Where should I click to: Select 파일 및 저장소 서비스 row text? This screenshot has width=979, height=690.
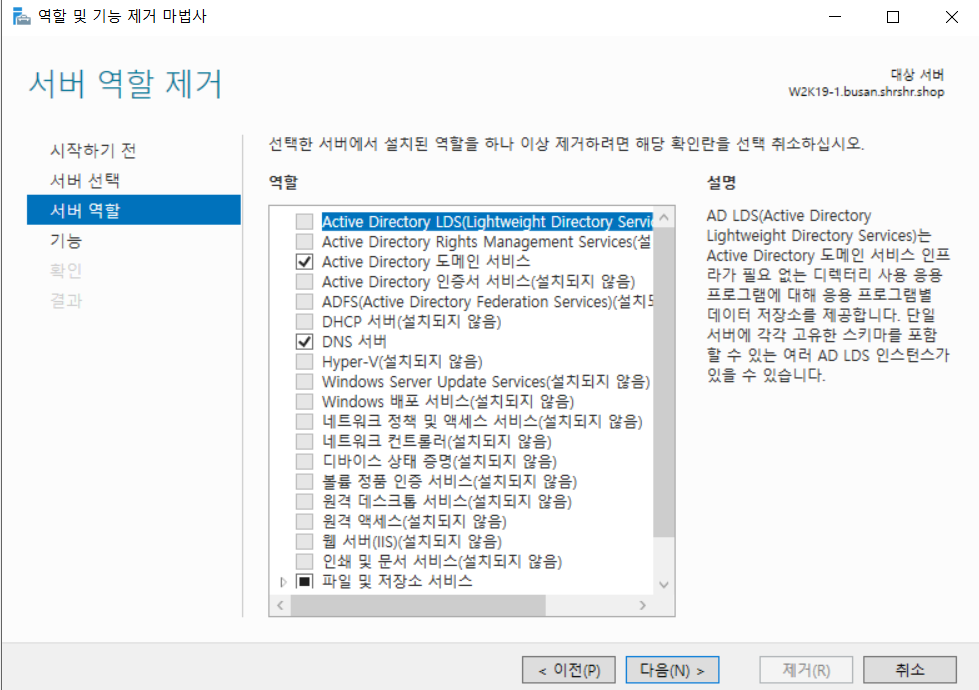(x=397, y=581)
